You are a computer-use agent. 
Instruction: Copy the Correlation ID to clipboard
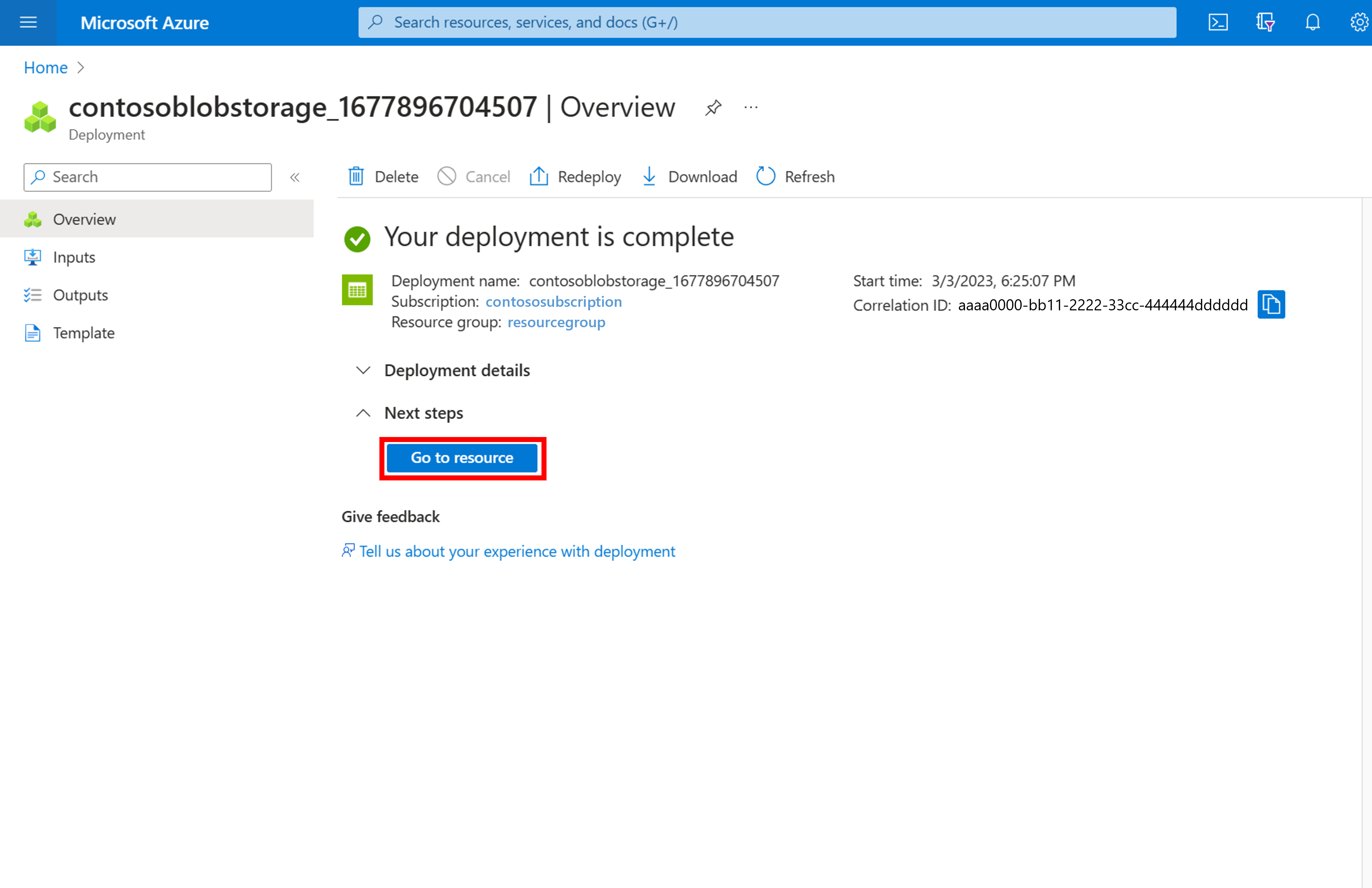tap(1271, 305)
